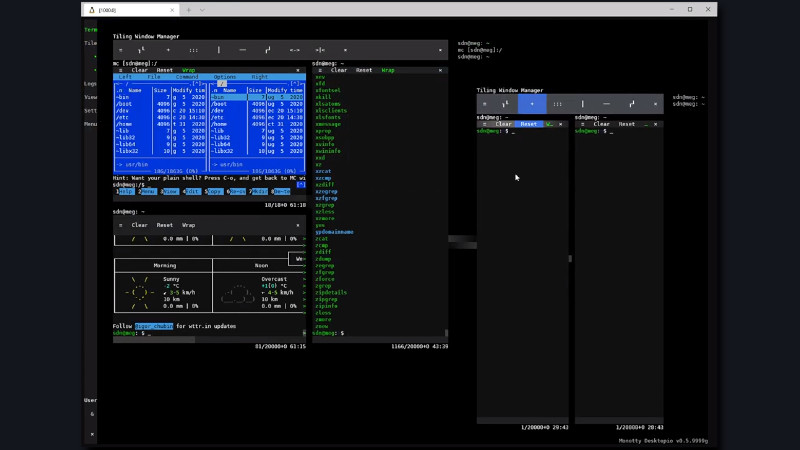The width and height of the screenshot is (800, 450).
Task: Click highlighted plus icon in right Tiling Window Manager
Action: (x=532, y=104)
